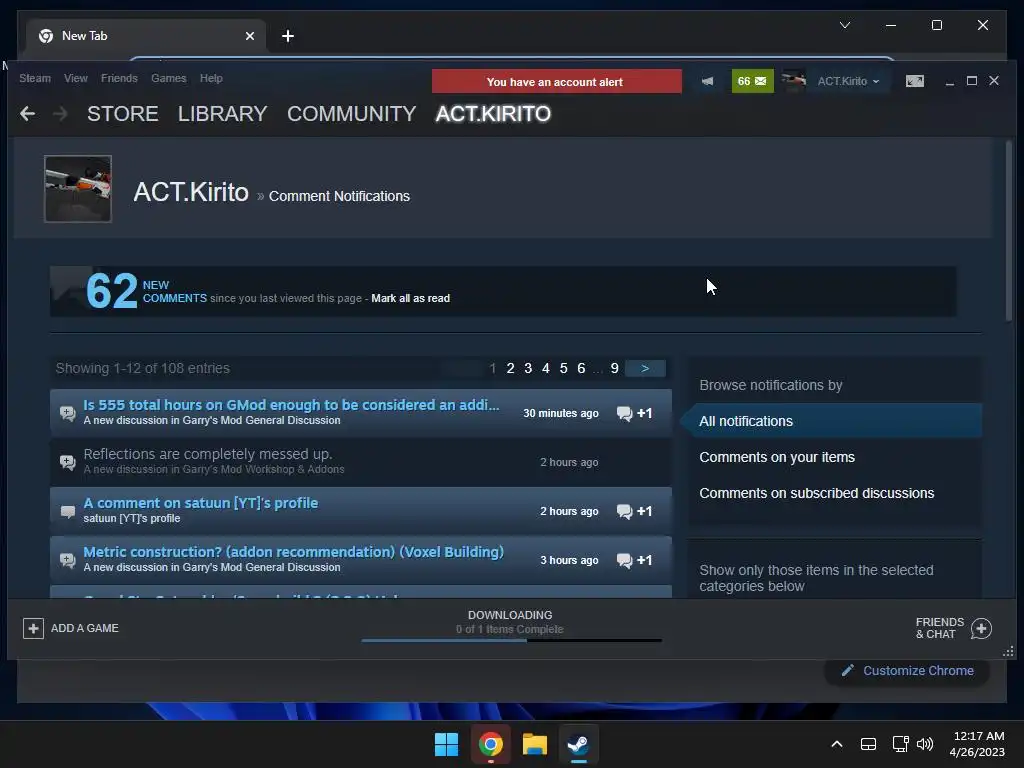Go to the LIBRARY tab
Viewport: 1024px width, 768px height.
pos(223,114)
